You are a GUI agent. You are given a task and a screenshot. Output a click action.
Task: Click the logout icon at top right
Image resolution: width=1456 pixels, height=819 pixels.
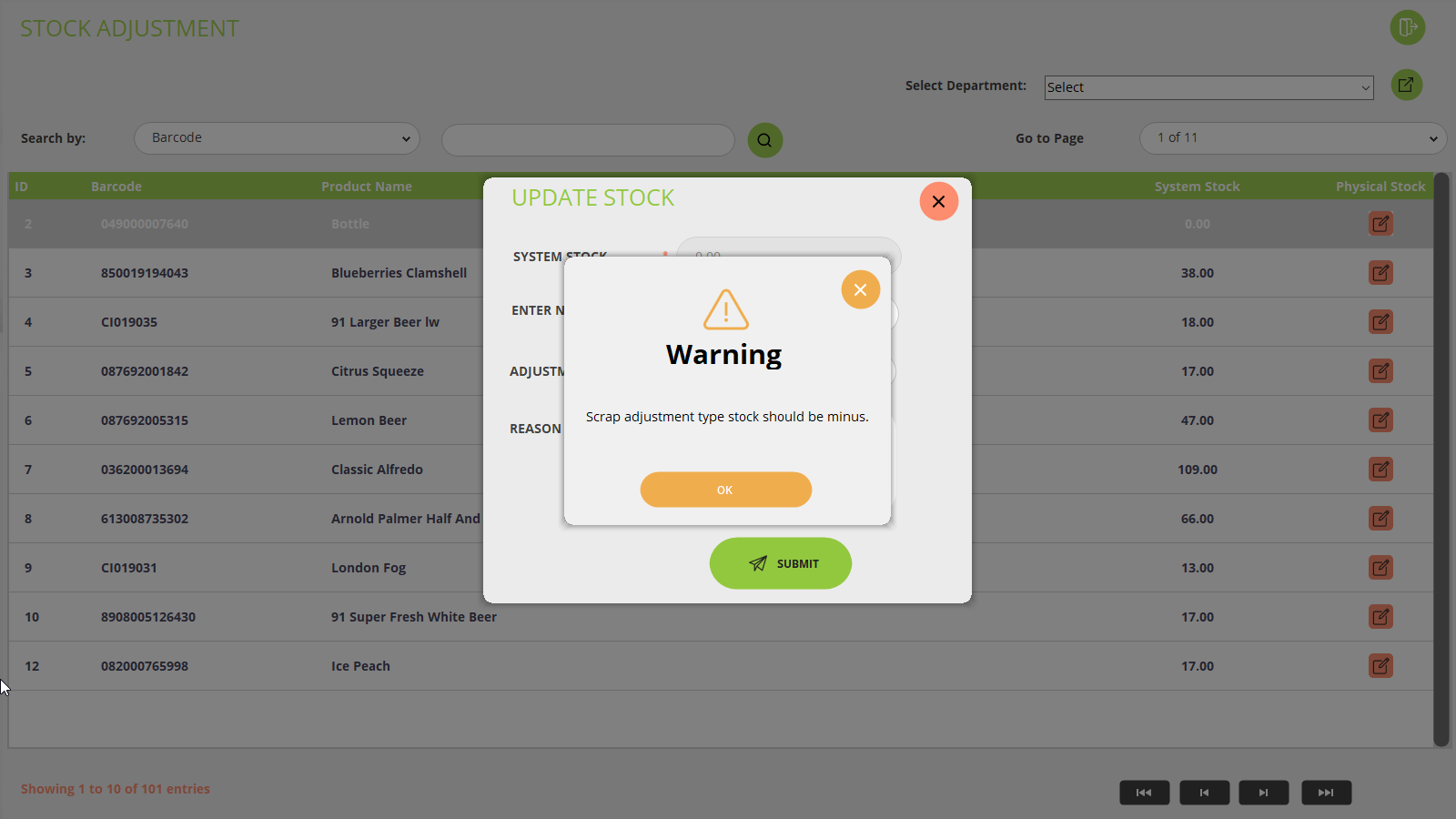(x=1407, y=27)
